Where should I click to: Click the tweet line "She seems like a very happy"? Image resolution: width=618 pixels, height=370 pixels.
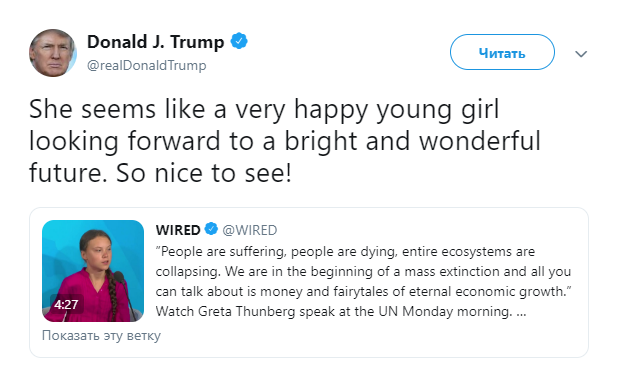[200, 109]
